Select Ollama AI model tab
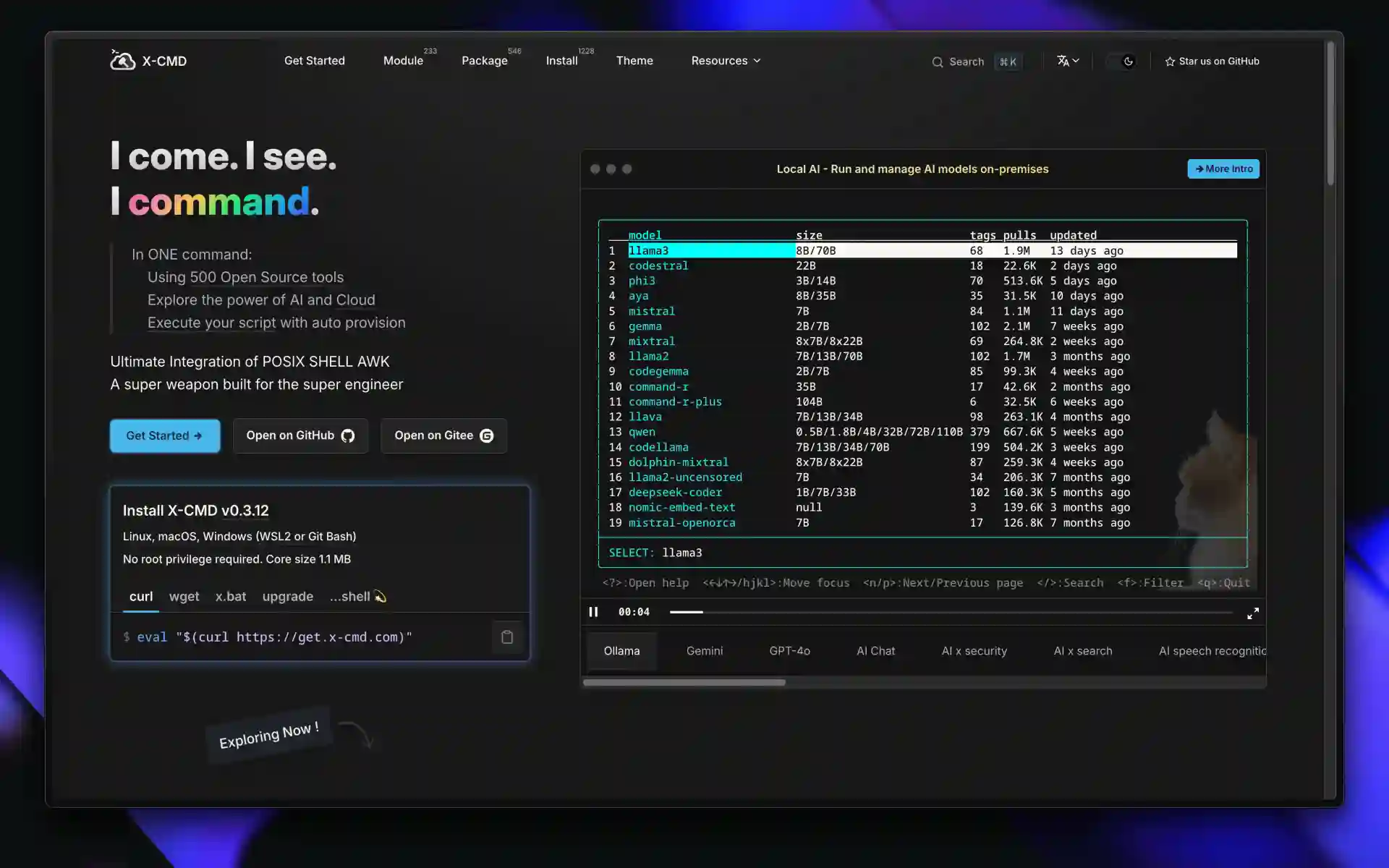The image size is (1389, 868). (x=622, y=651)
